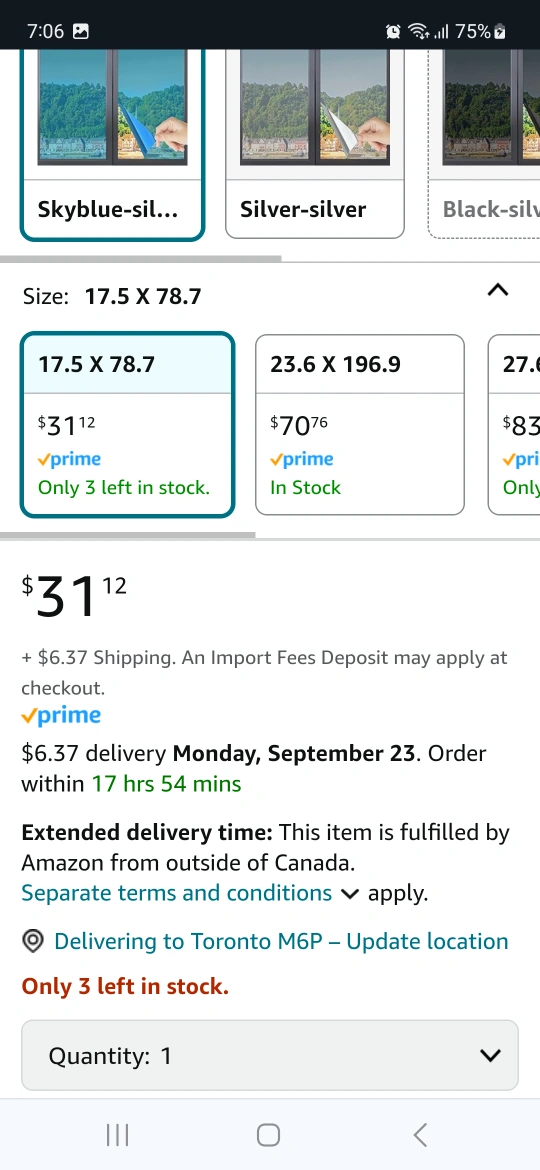Expand the Separate terms and conditions arrow
The width and height of the screenshot is (540, 1170).
(x=349, y=894)
